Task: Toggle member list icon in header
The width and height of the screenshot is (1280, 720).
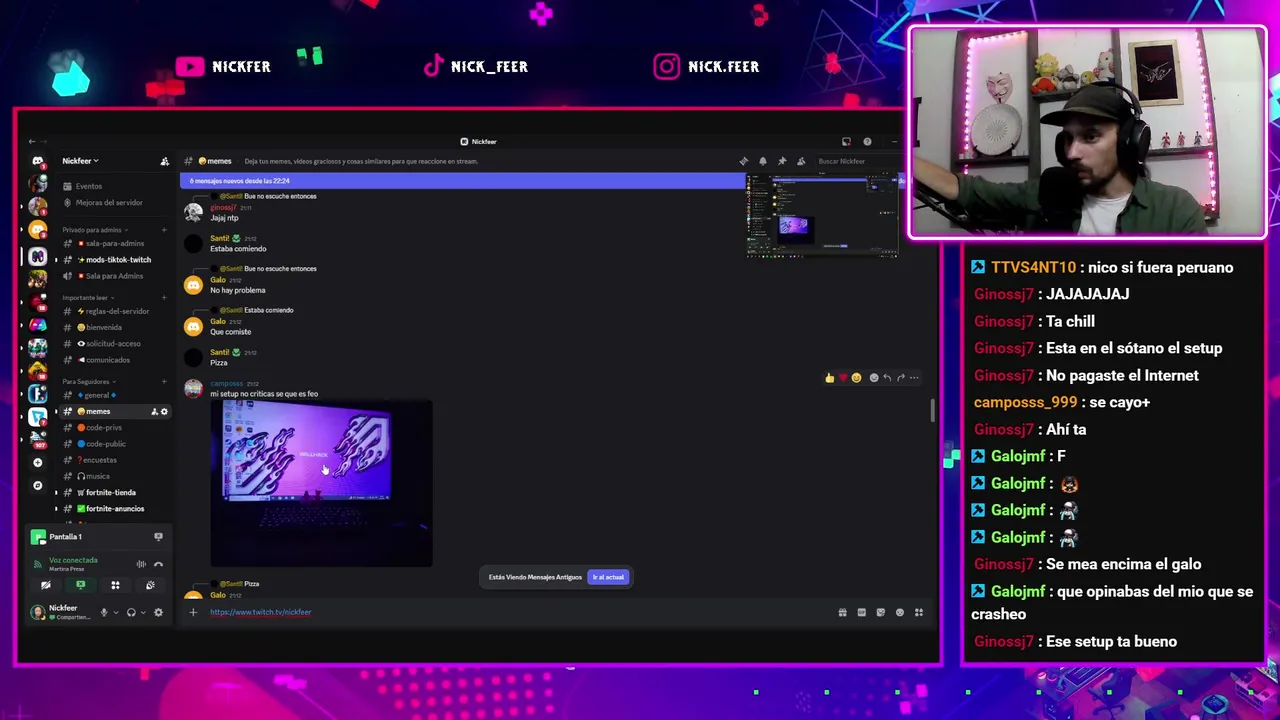Action: click(x=801, y=161)
